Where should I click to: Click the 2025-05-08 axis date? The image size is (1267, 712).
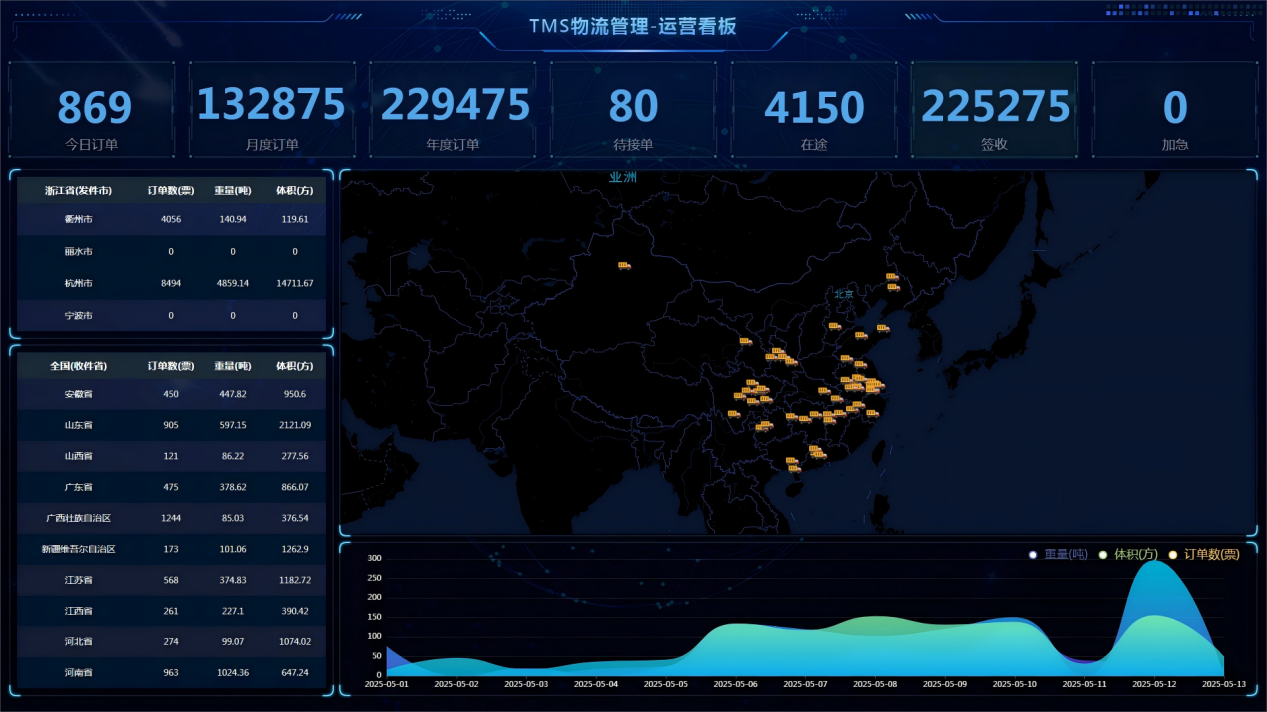tap(875, 684)
